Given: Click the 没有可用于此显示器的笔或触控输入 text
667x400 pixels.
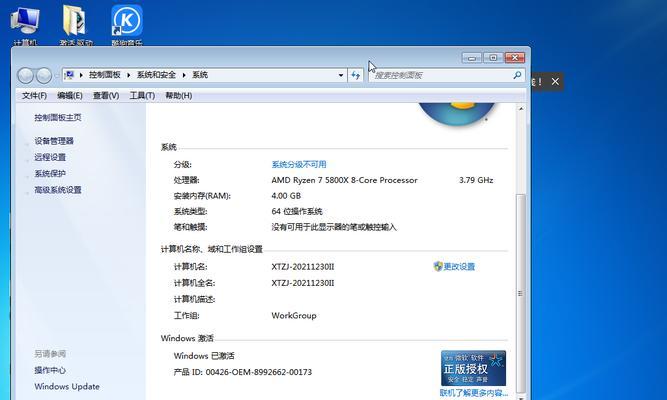Looking at the screenshot, I should click(334, 227).
